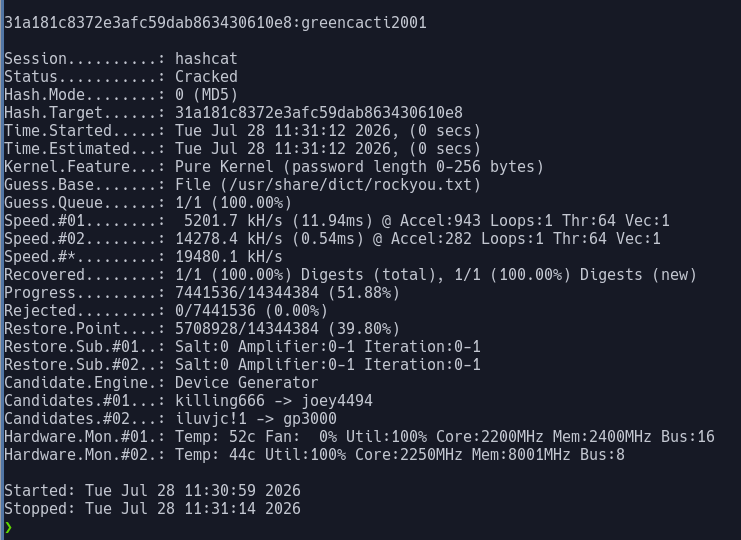The width and height of the screenshot is (741, 540).
Task: Click the Status value Cracked
Action: coord(207,77)
